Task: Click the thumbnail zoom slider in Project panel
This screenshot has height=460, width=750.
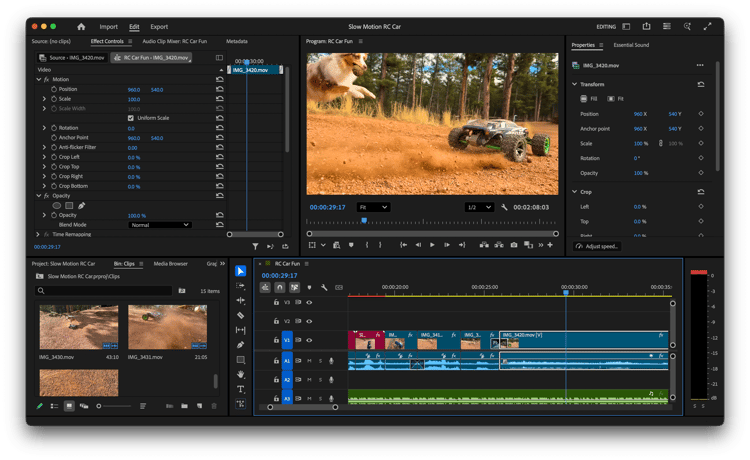Action: tap(114, 406)
